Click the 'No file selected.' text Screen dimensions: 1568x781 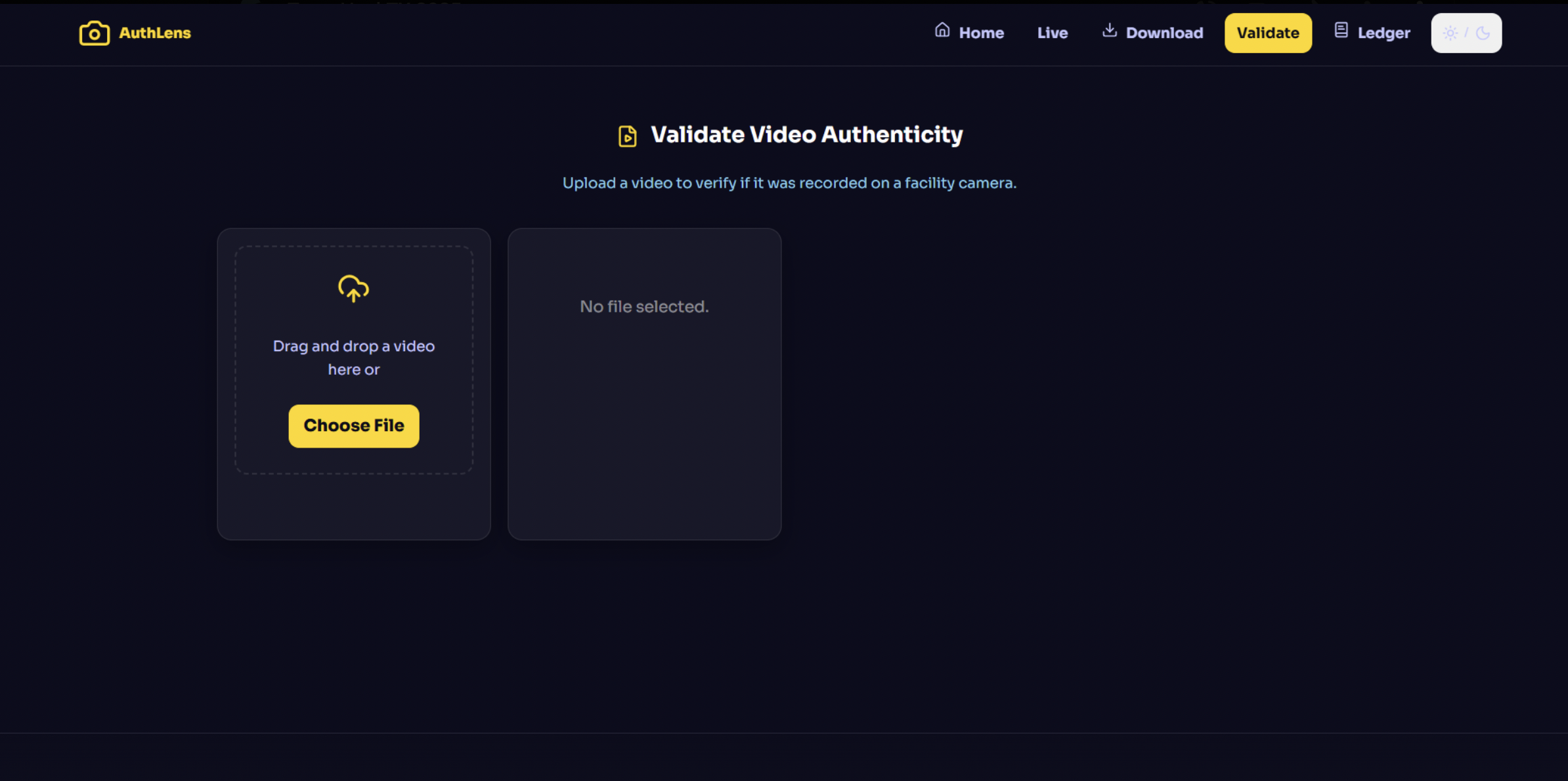643,306
